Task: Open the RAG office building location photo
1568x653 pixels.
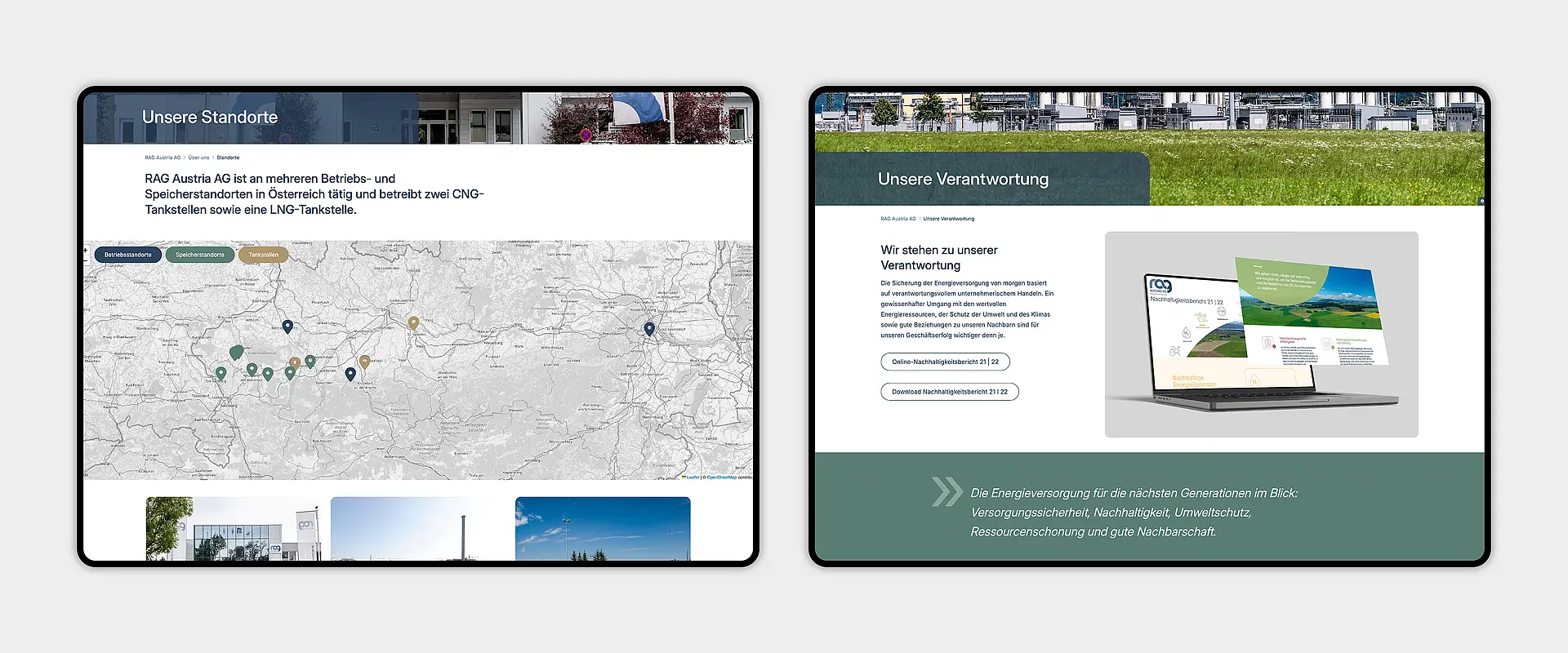Action: [x=233, y=529]
